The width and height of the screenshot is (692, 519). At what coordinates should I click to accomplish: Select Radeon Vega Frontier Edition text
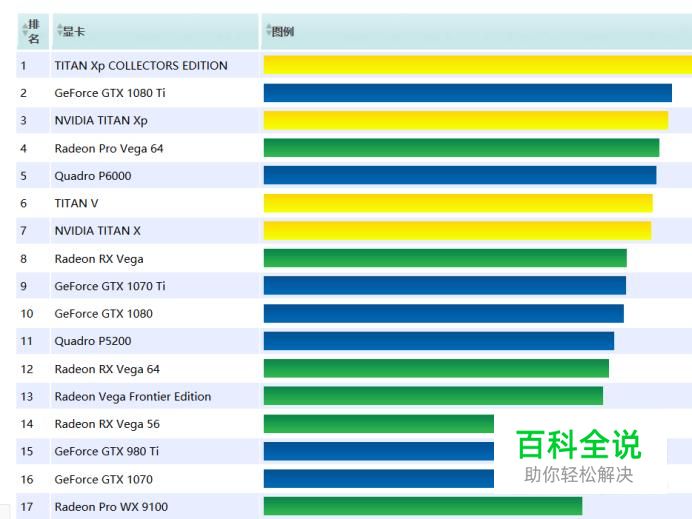click(x=133, y=397)
